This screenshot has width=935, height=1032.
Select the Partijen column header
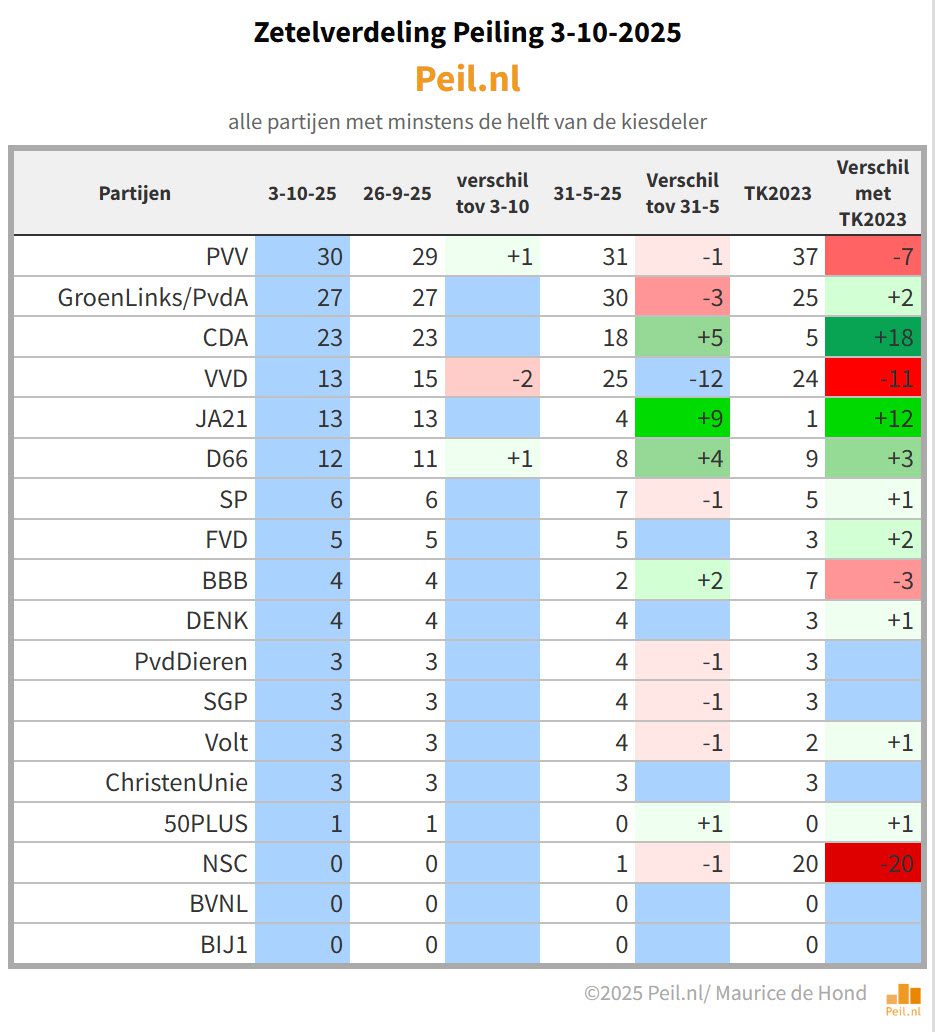(x=135, y=193)
